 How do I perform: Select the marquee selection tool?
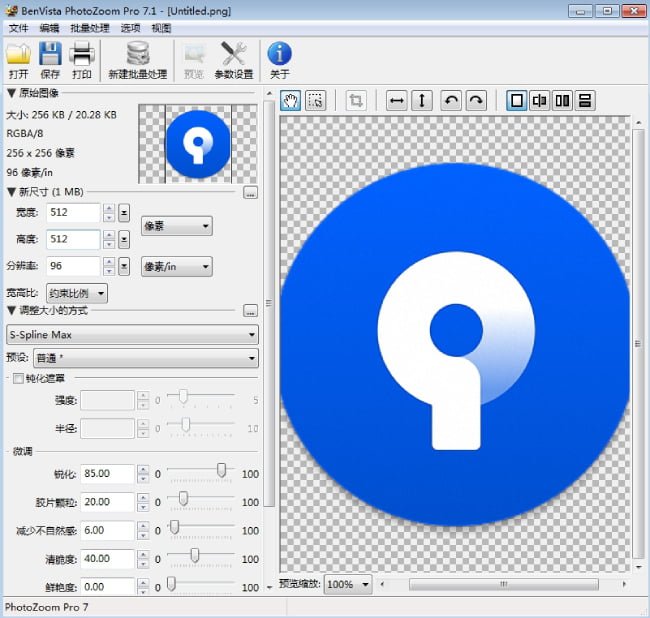coord(315,100)
